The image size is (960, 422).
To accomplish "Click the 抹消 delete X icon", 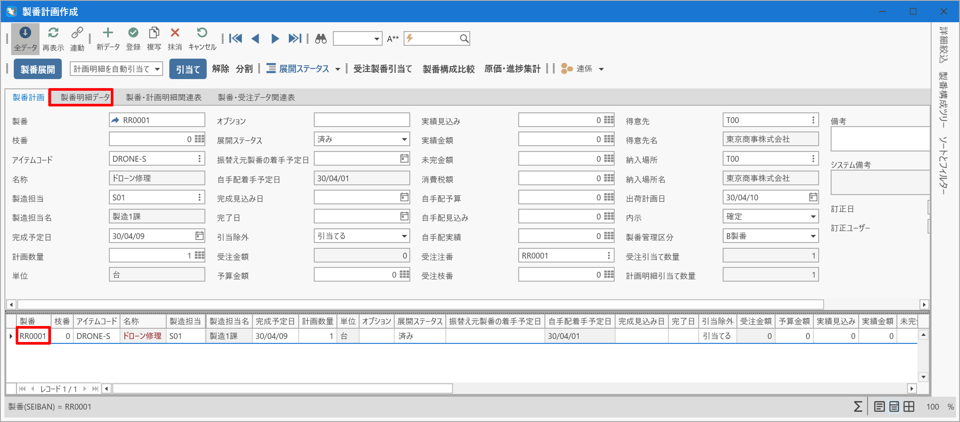I will [175, 35].
